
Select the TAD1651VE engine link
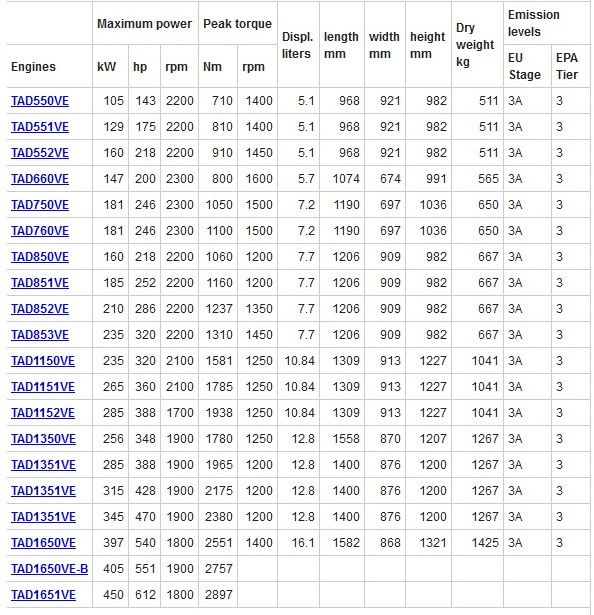tap(43, 595)
